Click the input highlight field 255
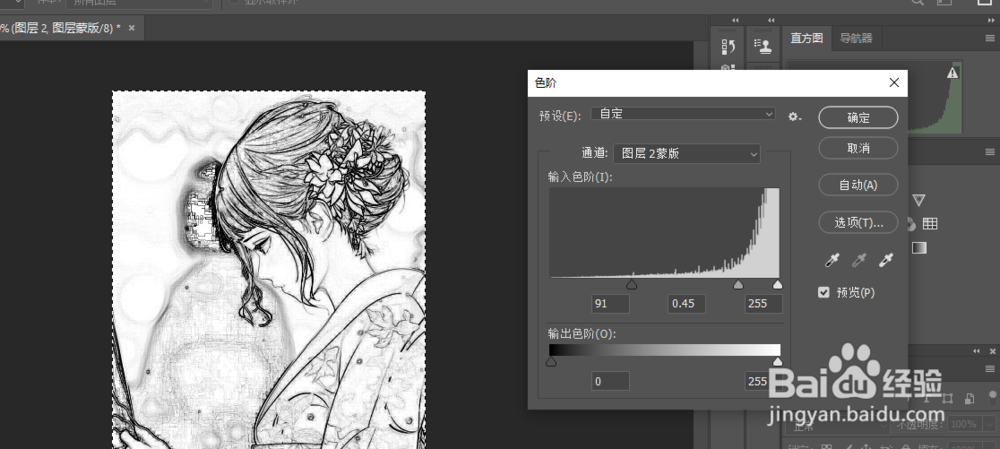The width and height of the screenshot is (1000, 449). (763, 304)
